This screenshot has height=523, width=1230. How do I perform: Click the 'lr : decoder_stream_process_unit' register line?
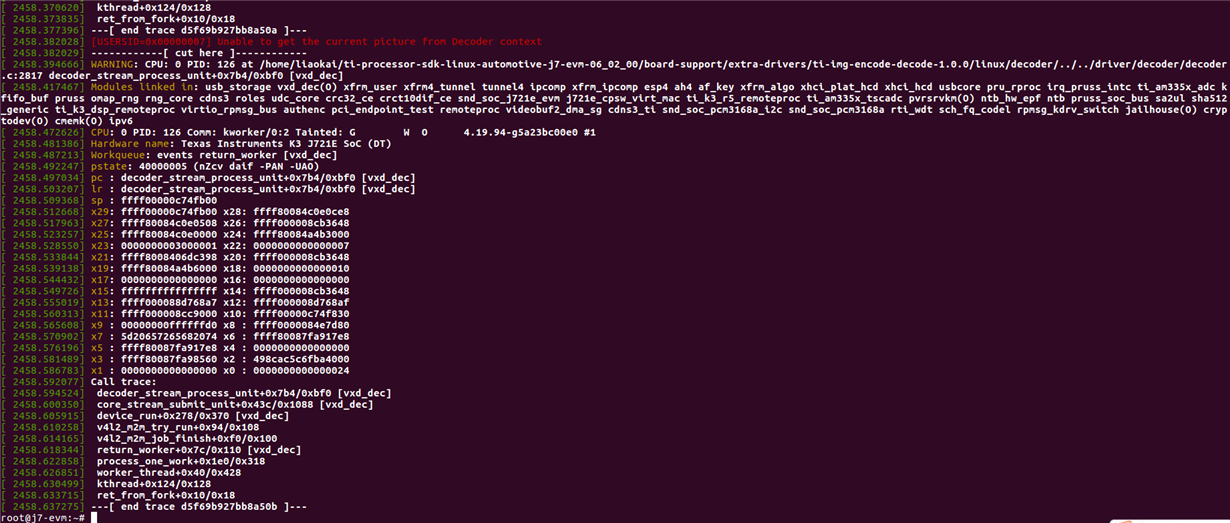252,188
